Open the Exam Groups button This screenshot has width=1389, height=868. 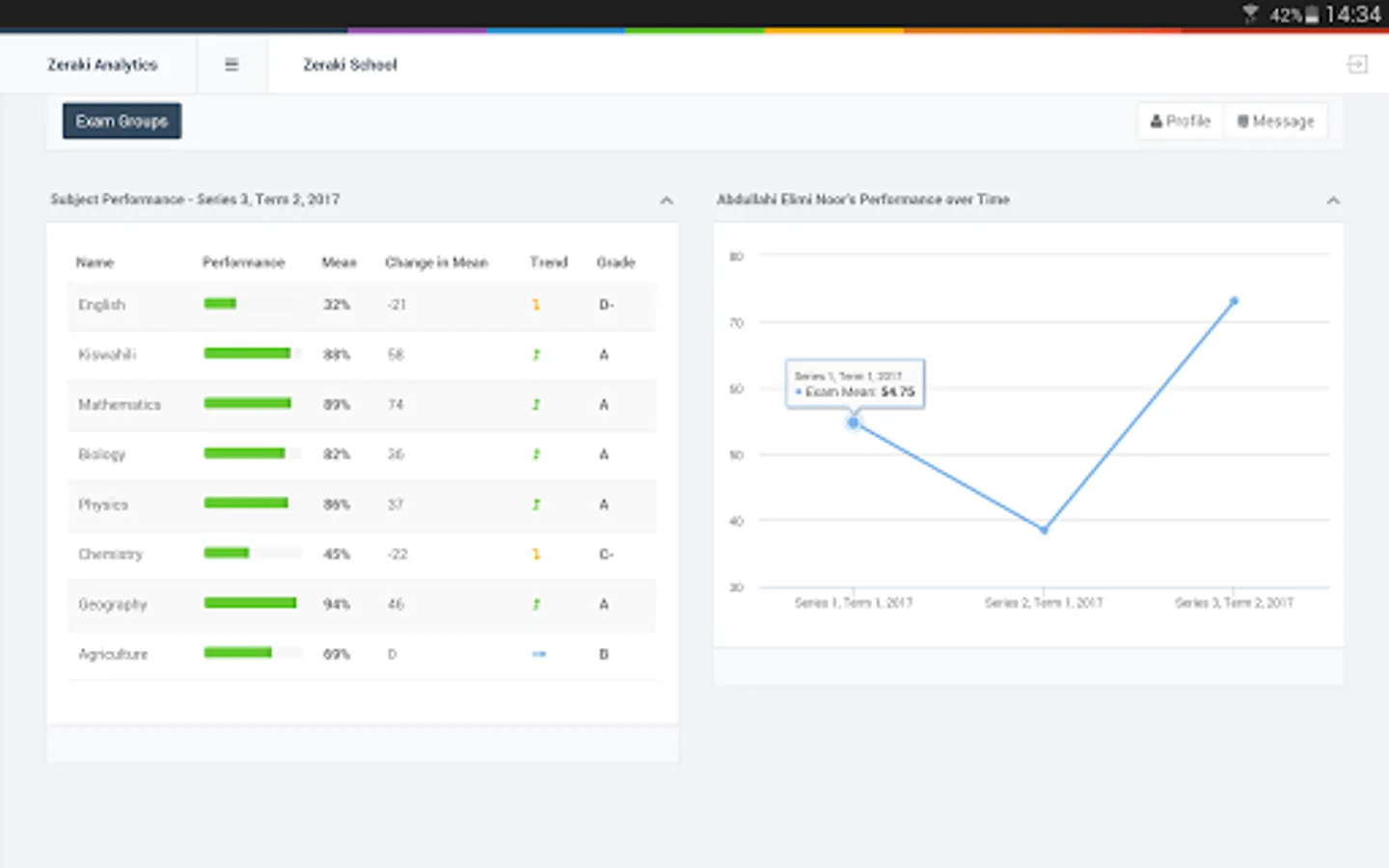[122, 121]
